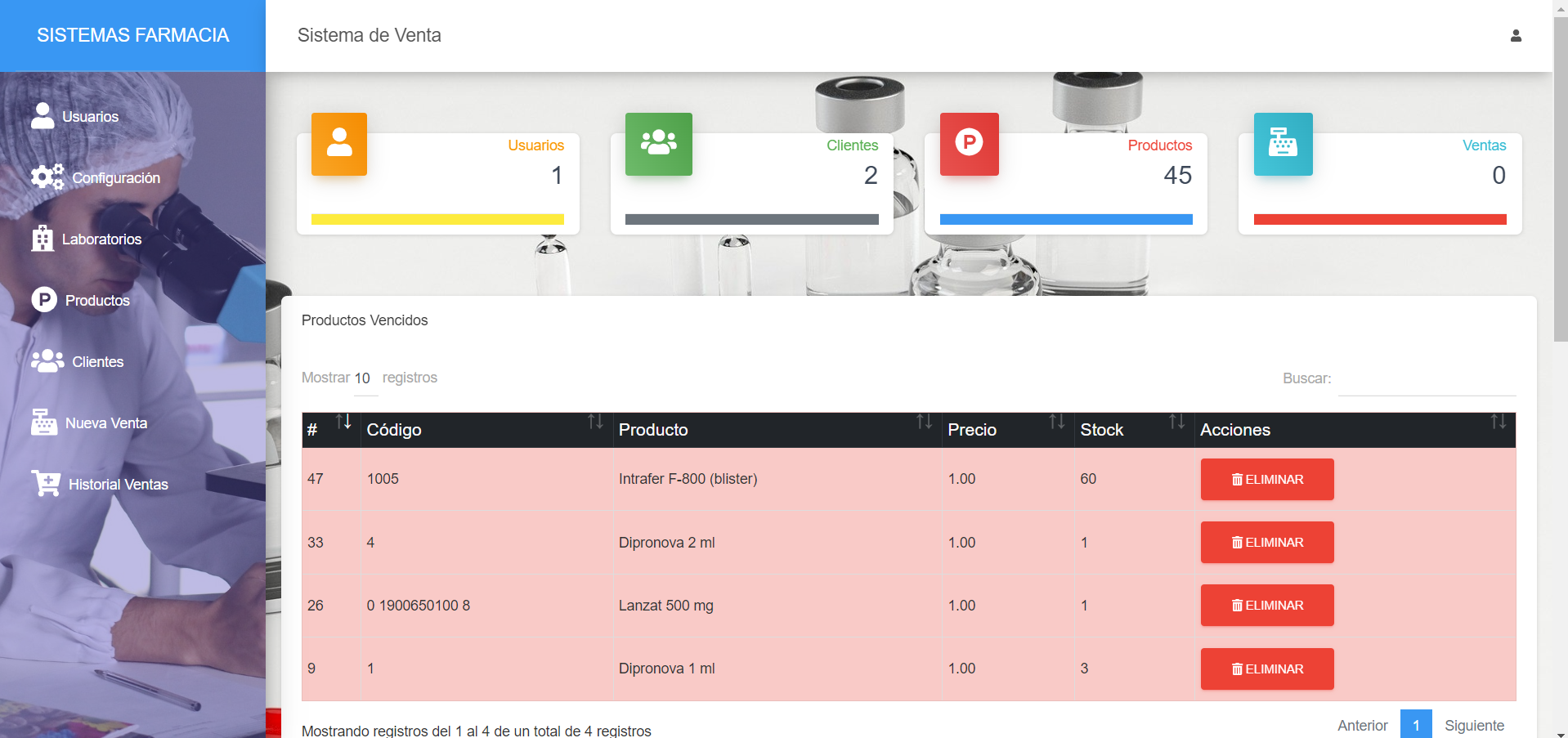Click the Laboratorios building icon in sidebar
1568x738 pixels.
(x=43, y=239)
